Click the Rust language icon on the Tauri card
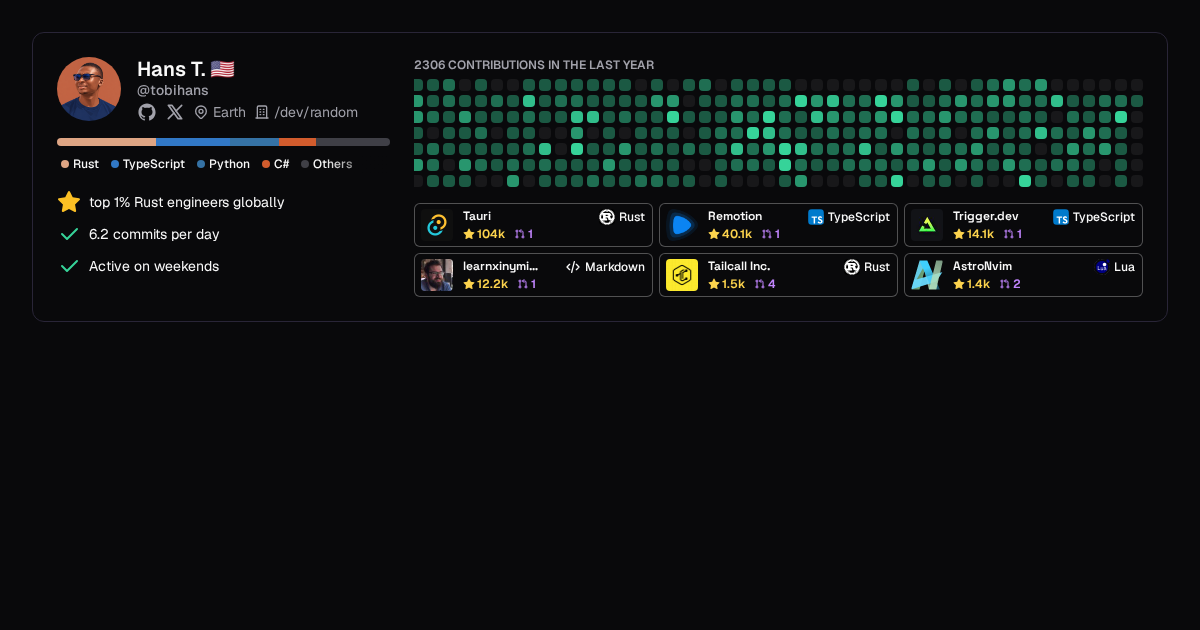This screenshot has width=1200, height=630. 607,217
